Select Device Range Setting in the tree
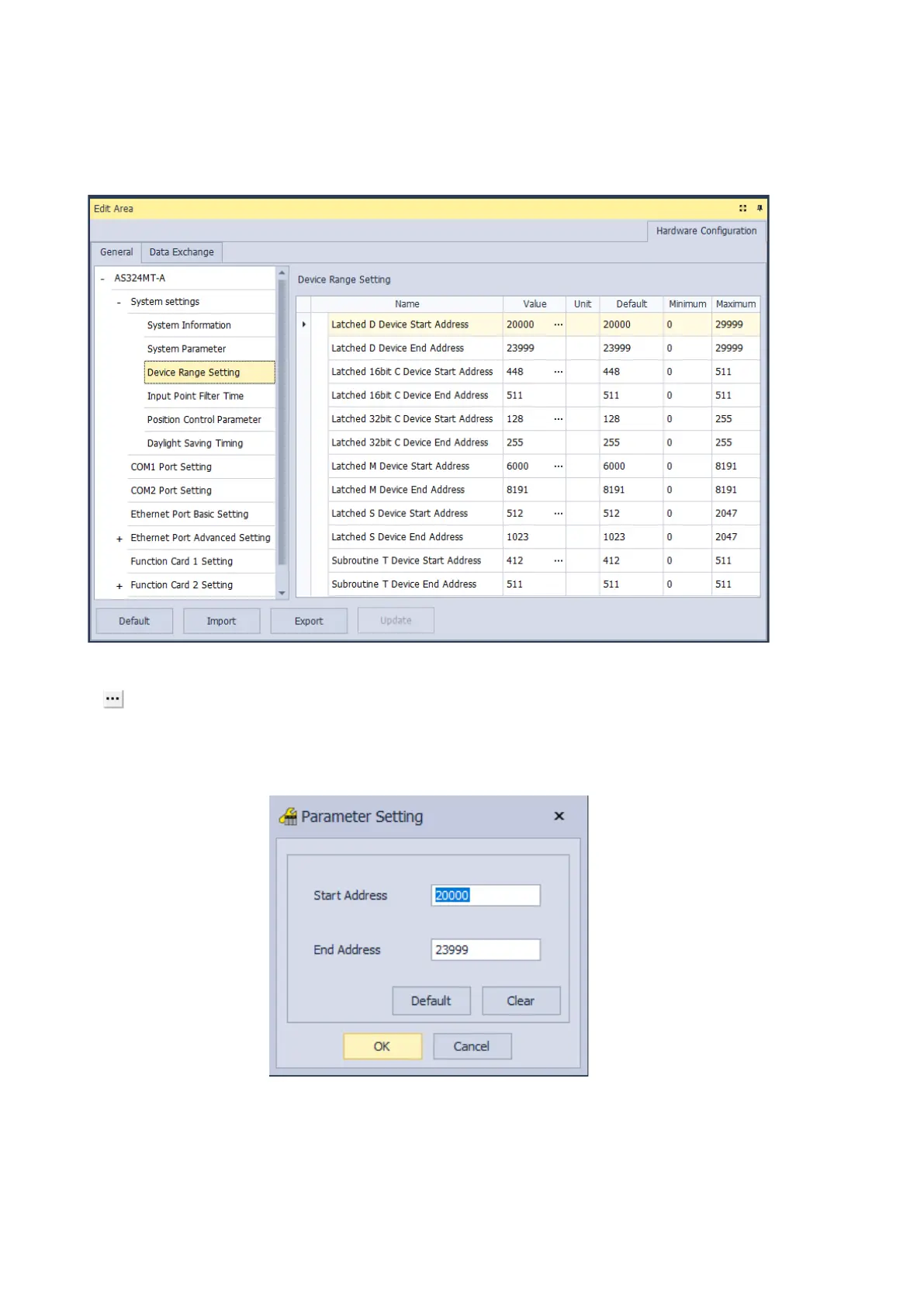This screenshot has width=924, height=1307. (x=209, y=373)
